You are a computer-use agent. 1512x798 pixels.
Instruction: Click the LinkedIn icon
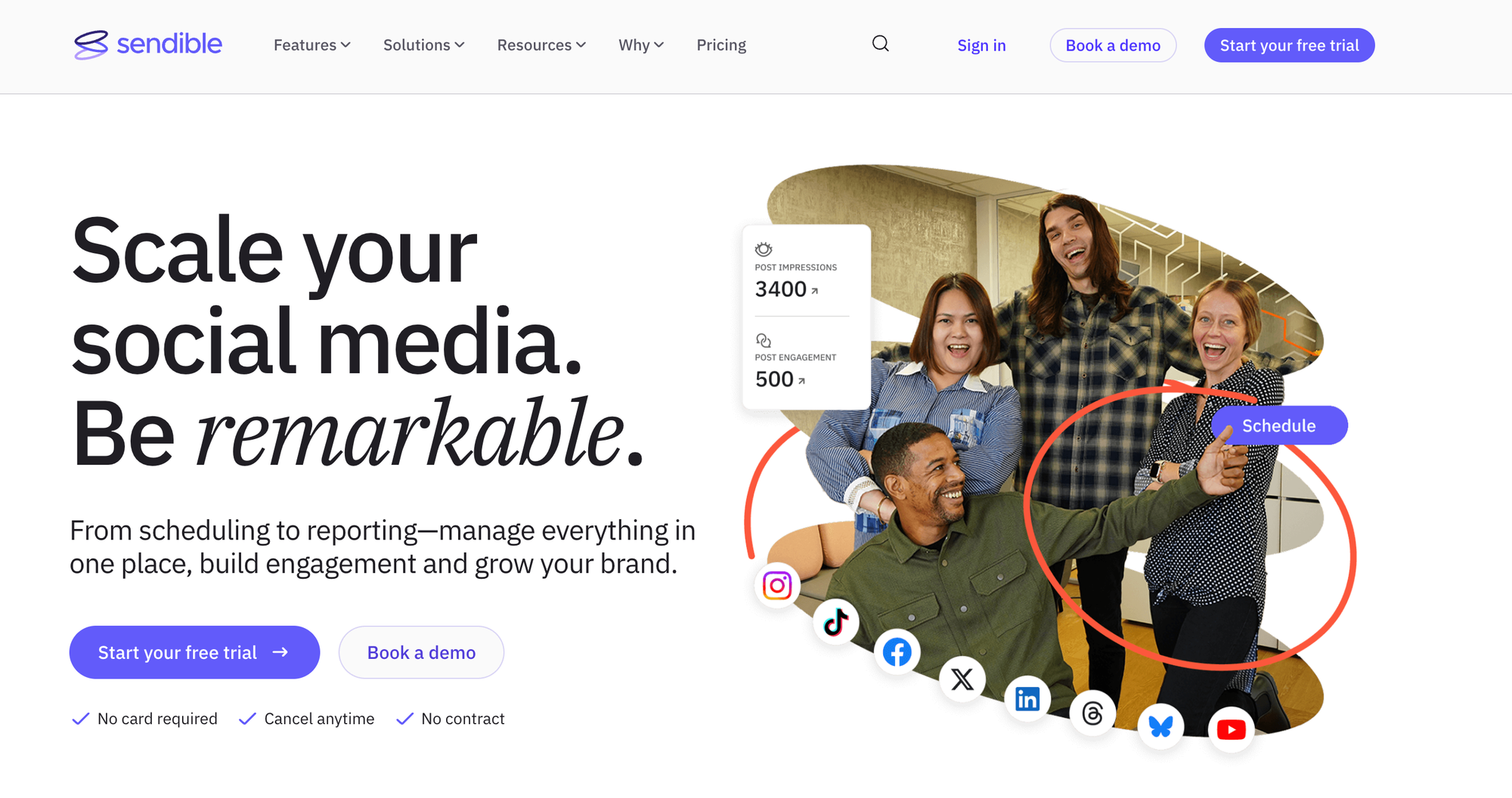coord(1027,699)
